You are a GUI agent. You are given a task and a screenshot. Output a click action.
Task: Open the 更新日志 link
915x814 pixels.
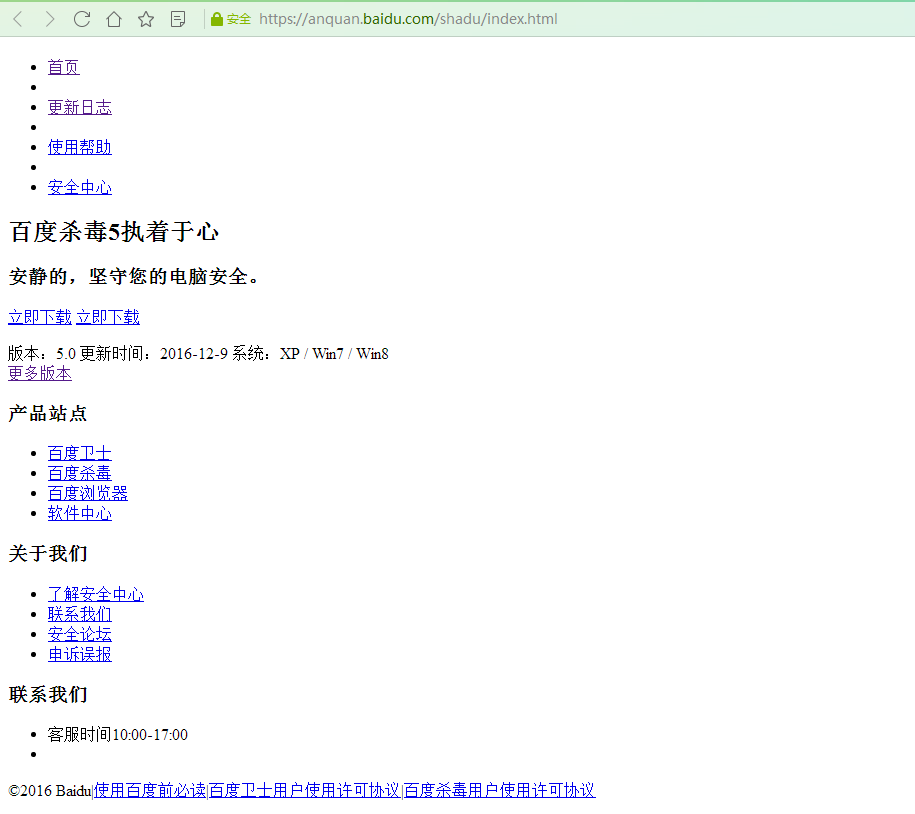point(79,107)
